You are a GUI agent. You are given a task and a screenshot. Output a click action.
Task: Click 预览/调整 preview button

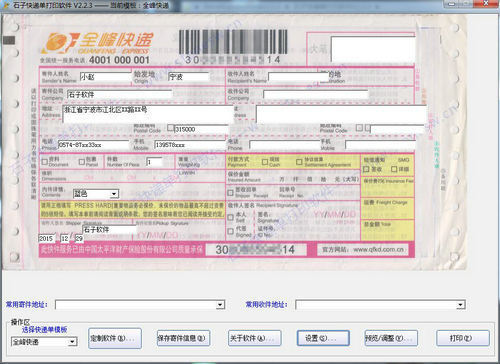click(x=391, y=338)
